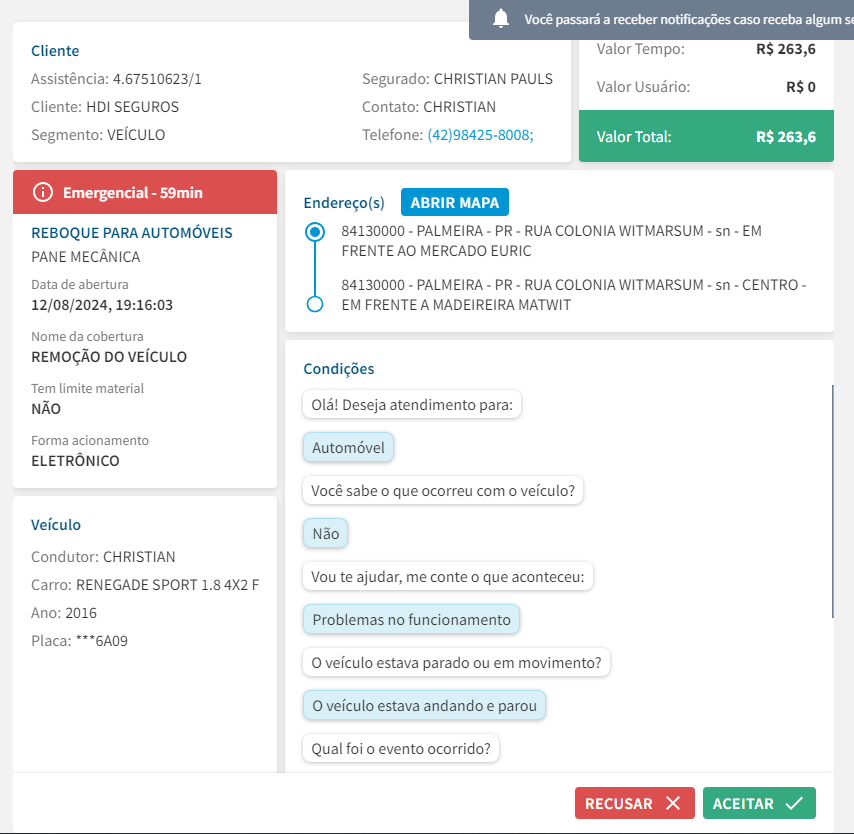The height and width of the screenshot is (834, 854).
Task: Click the X icon on Recusar
Action: point(673,803)
